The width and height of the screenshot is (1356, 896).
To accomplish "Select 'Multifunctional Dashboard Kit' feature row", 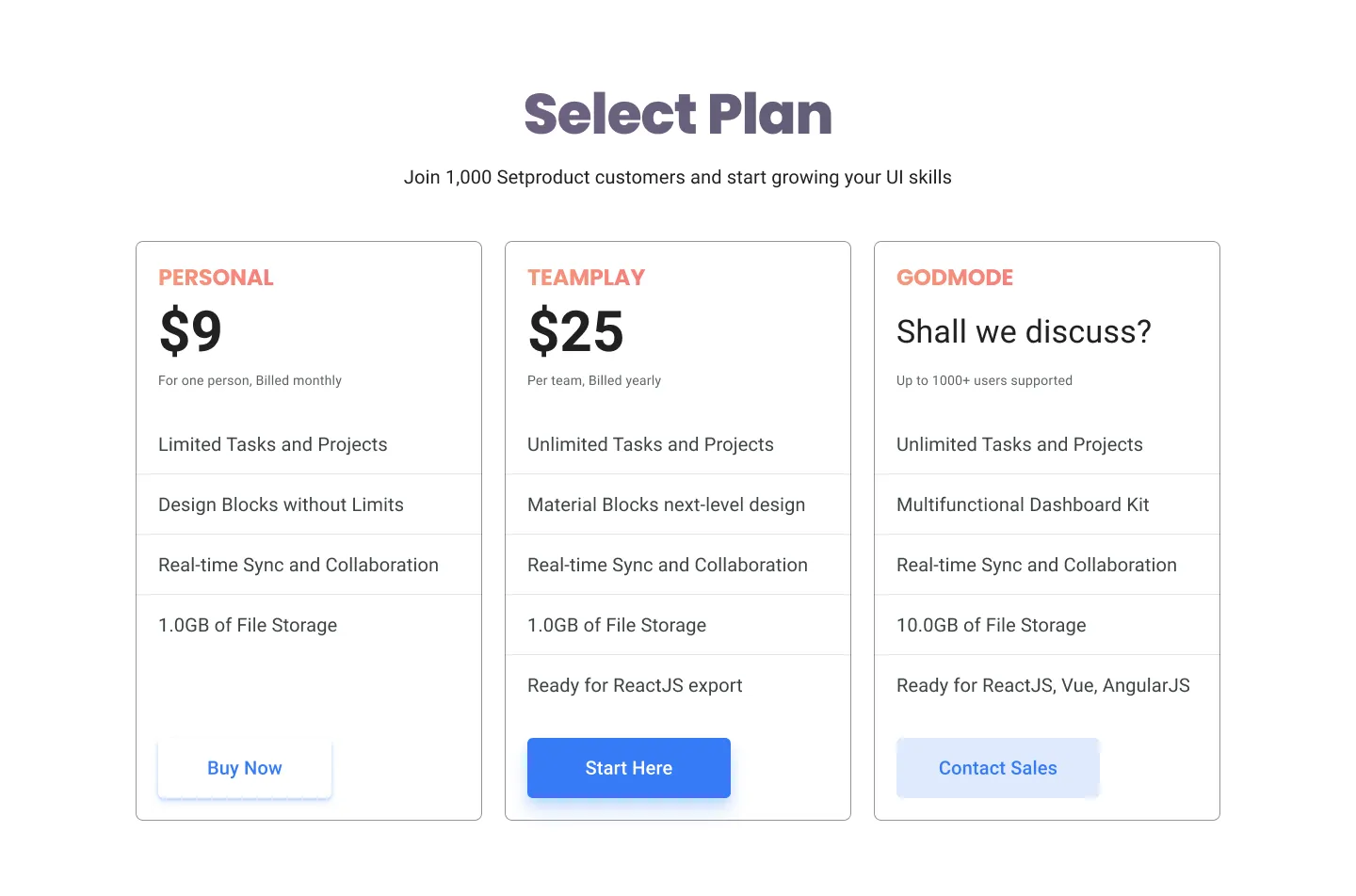I will 1023,504.
